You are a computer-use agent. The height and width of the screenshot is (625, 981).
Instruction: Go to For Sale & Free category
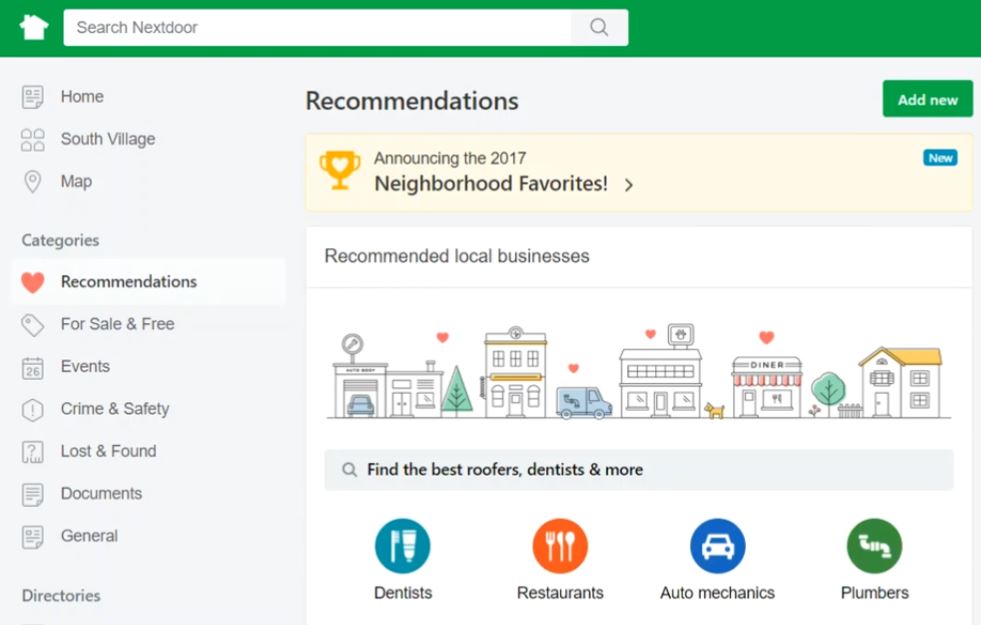117,324
